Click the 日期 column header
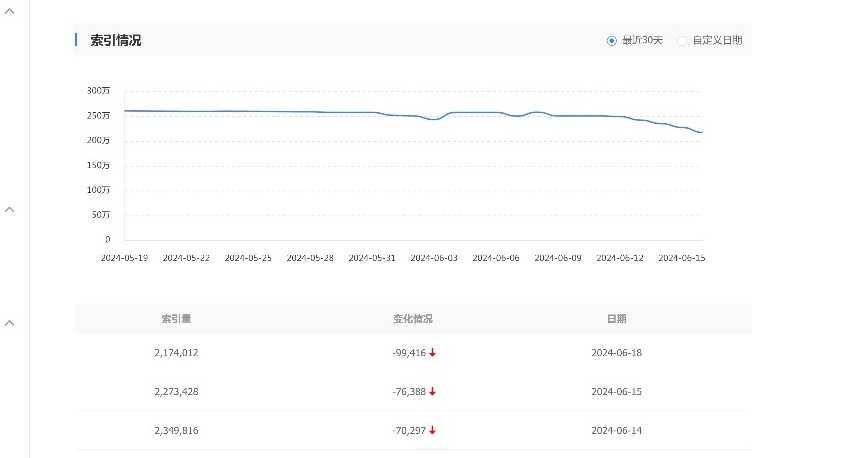Screen dimensions: 849x458 click(616, 319)
